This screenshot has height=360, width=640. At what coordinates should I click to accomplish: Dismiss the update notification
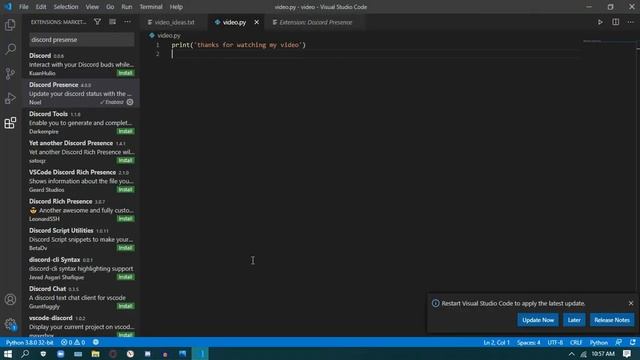coord(631,303)
